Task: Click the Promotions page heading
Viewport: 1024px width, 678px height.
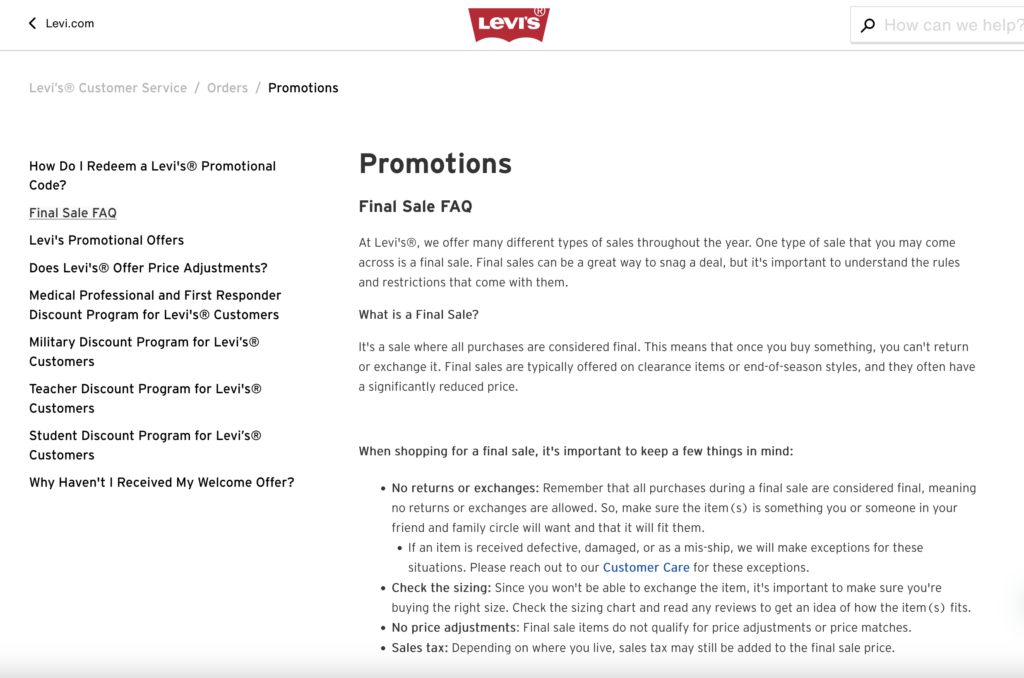Action: point(435,164)
